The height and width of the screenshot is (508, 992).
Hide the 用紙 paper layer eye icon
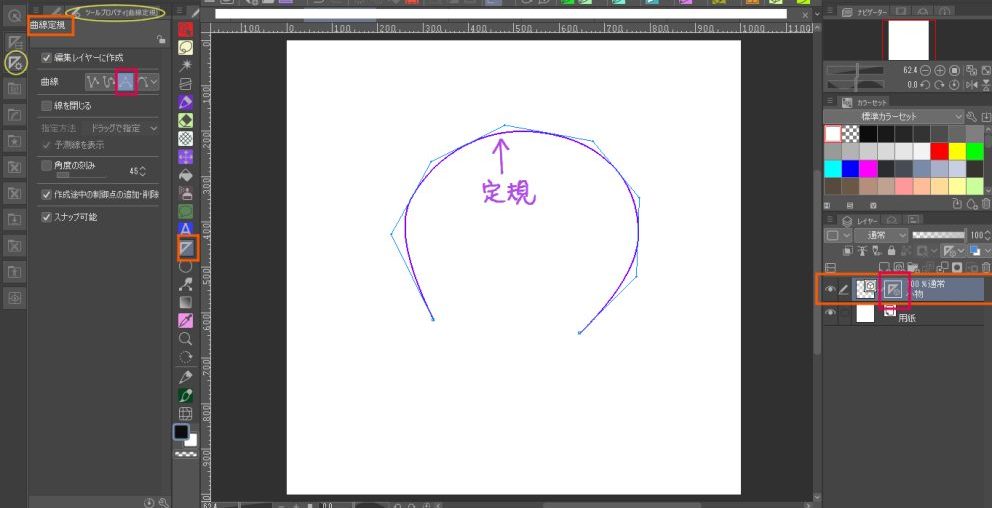(830, 313)
